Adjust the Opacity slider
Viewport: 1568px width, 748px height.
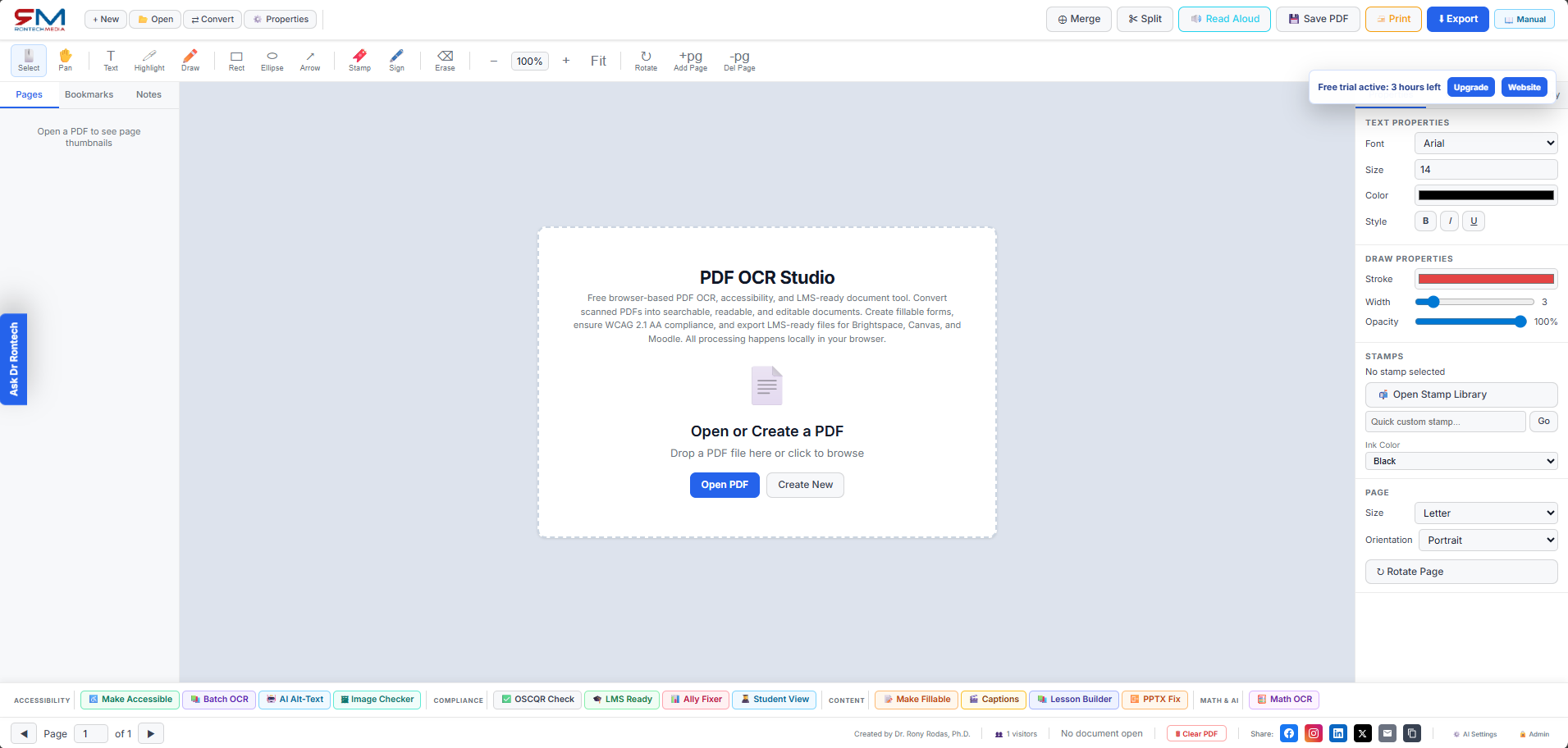pos(1470,322)
